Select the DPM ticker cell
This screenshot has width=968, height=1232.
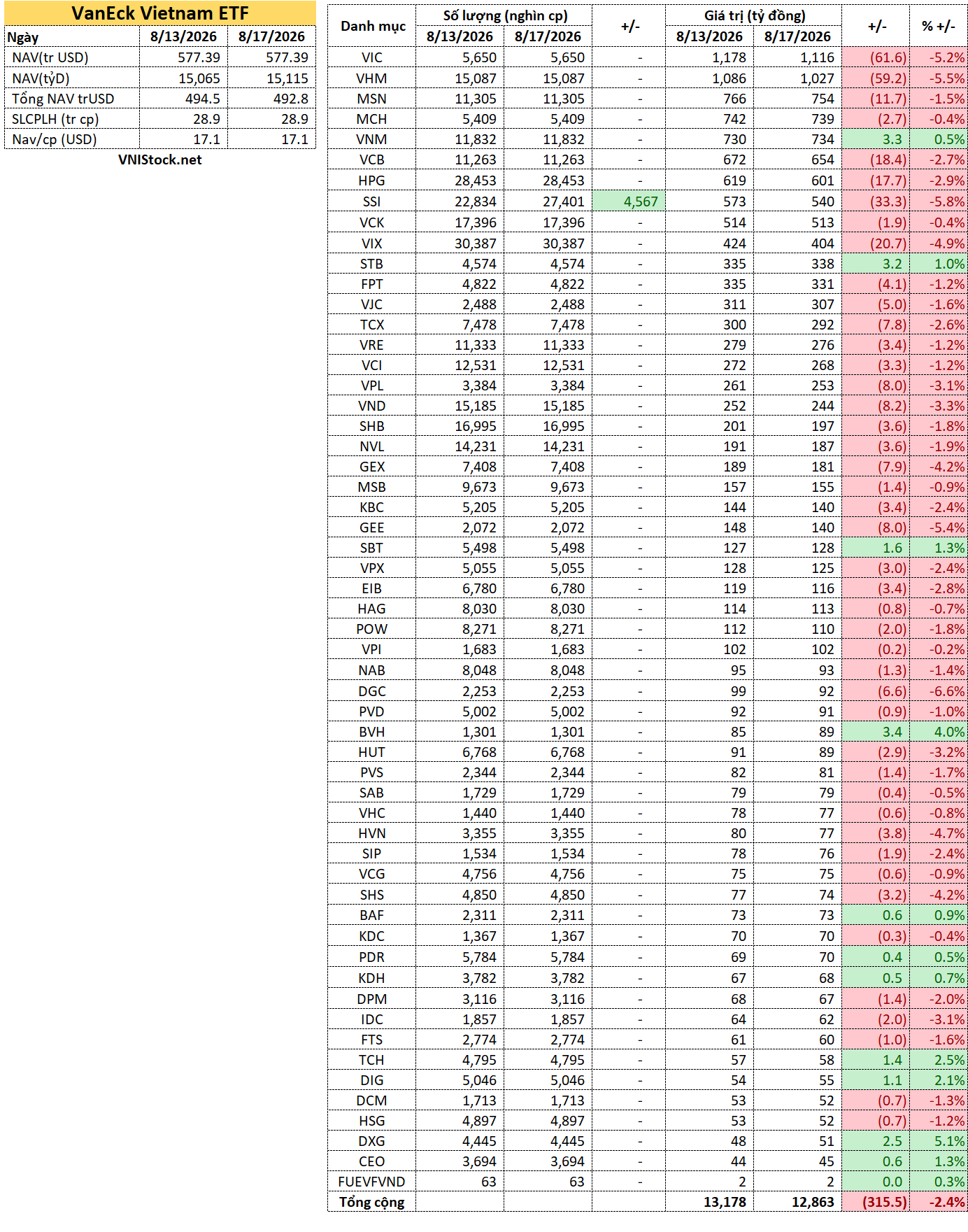tap(372, 999)
